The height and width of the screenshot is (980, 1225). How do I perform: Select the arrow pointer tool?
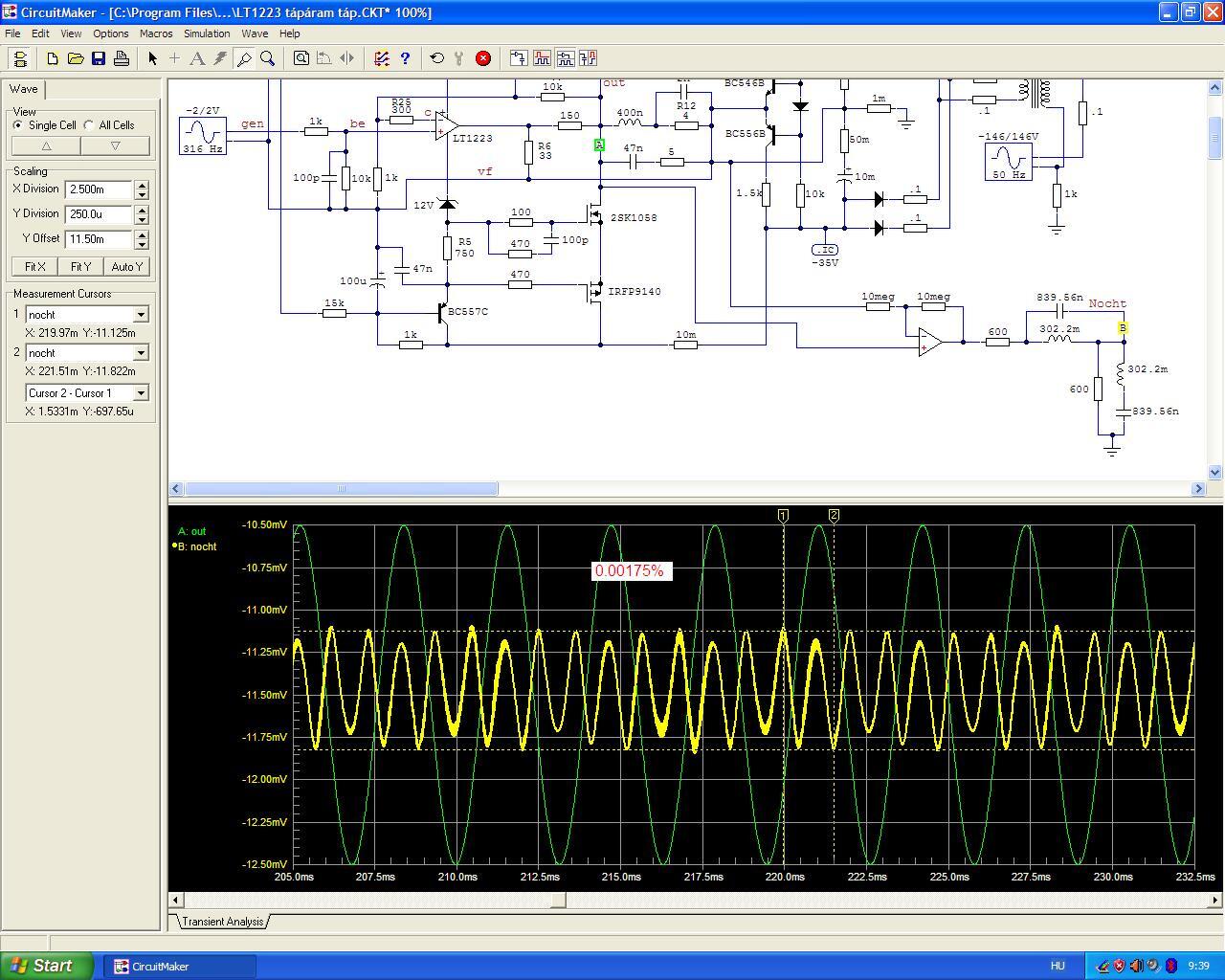point(152,58)
